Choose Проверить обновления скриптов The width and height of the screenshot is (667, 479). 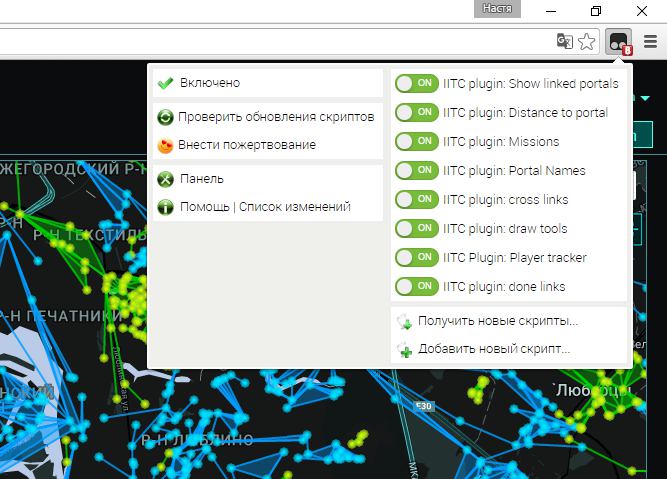268,117
